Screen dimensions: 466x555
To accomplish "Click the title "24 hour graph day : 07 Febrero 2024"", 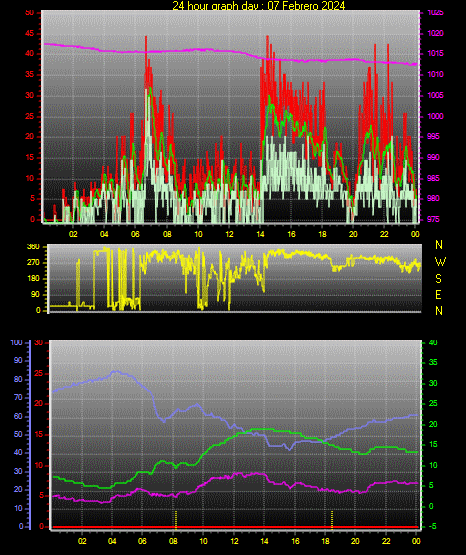I will 259,6.
